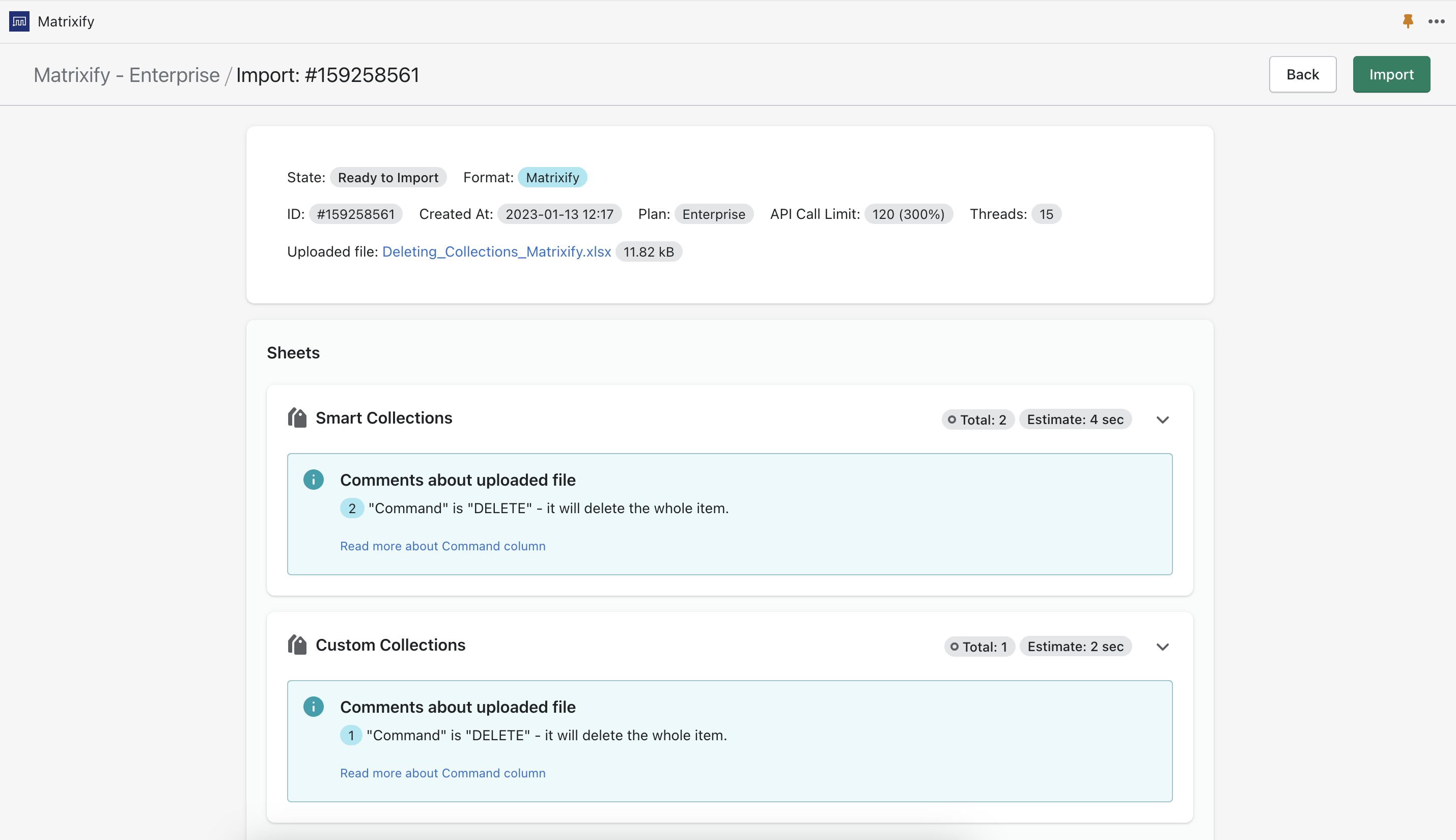This screenshot has height=840, width=1456.
Task: Go back with the Back button
Action: [1302, 74]
